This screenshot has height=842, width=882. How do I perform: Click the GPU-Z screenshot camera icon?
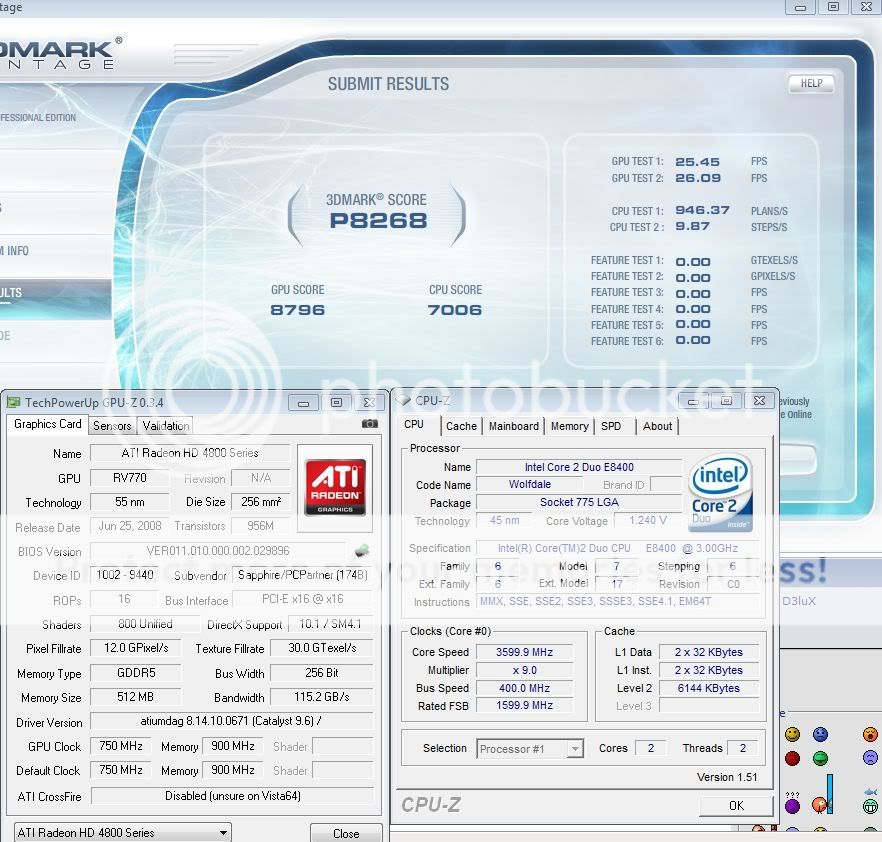click(x=369, y=424)
